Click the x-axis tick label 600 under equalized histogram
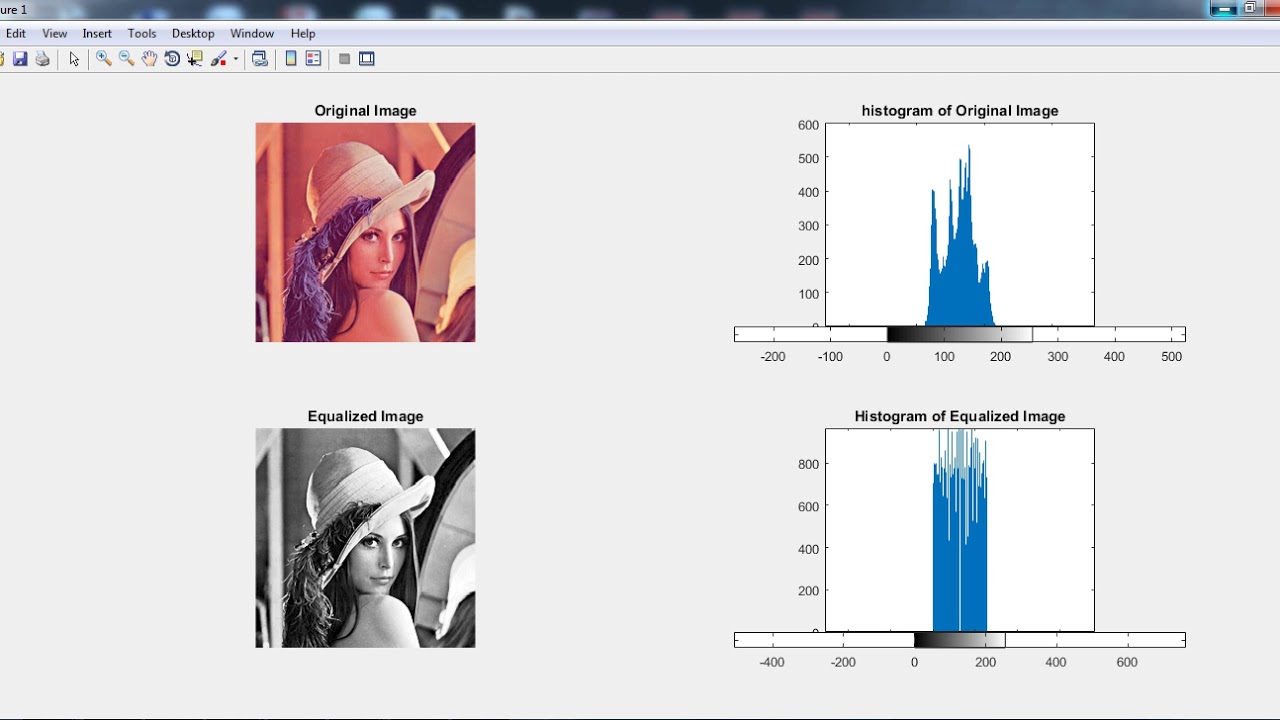The image size is (1280, 720). (x=1127, y=662)
